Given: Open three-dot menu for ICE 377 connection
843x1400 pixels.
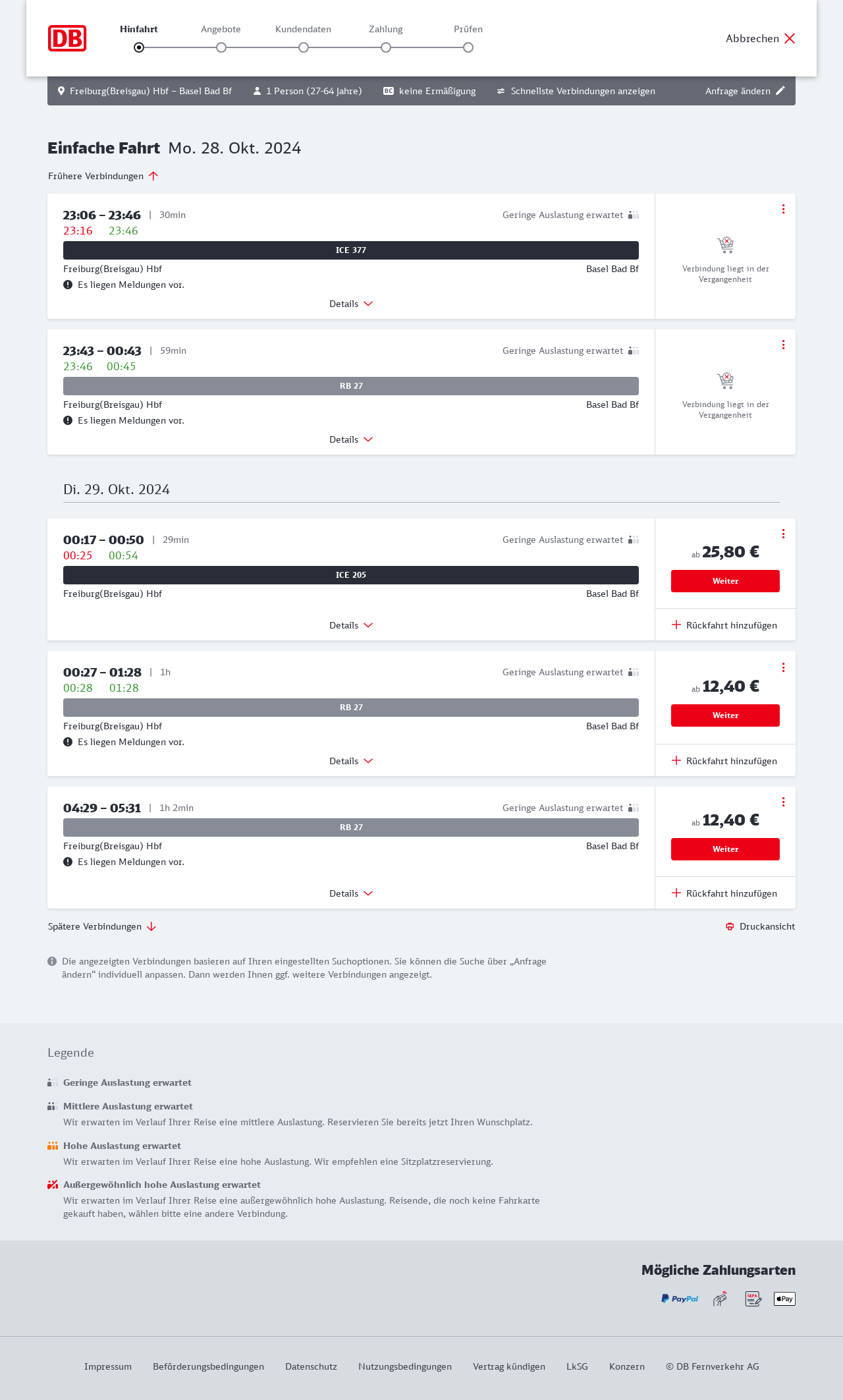Looking at the screenshot, I should (x=783, y=209).
